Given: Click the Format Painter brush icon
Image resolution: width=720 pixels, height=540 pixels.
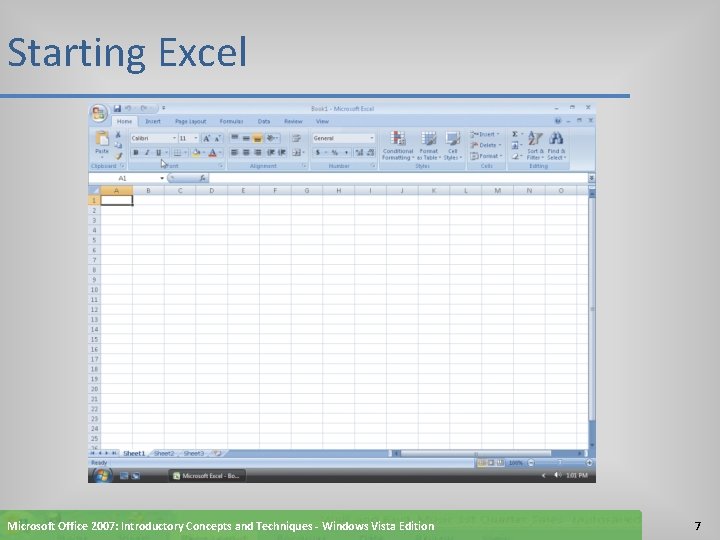Looking at the screenshot, I should click(118, 156).
